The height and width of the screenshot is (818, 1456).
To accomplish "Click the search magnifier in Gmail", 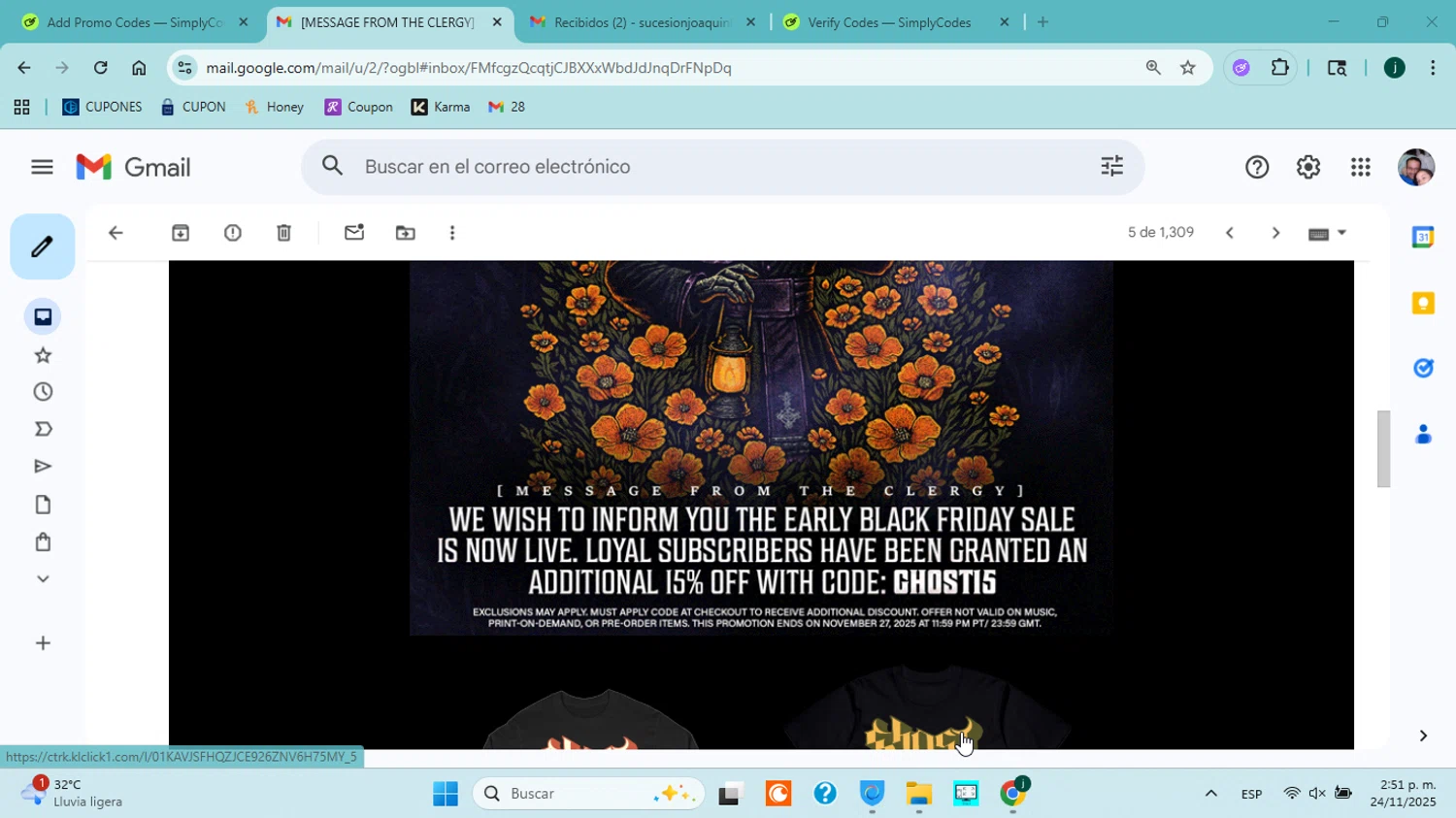I will [x=333, y=167].
